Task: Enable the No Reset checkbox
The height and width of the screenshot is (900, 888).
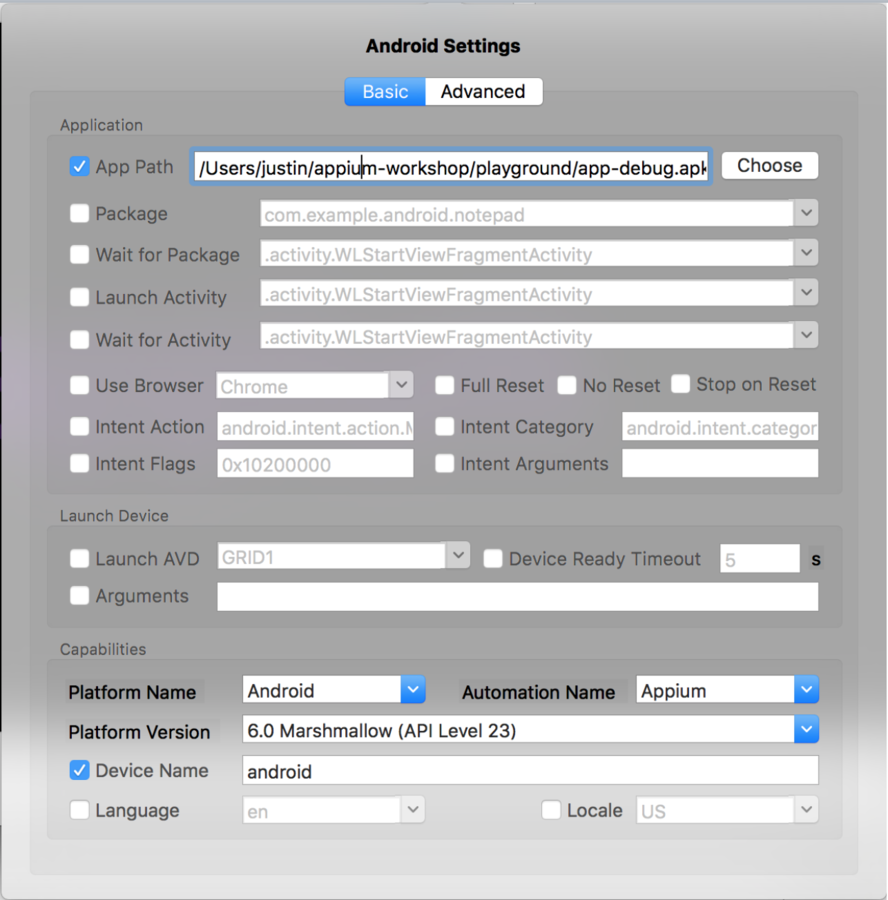Action: pyautogui.click(x=567, y=385)
